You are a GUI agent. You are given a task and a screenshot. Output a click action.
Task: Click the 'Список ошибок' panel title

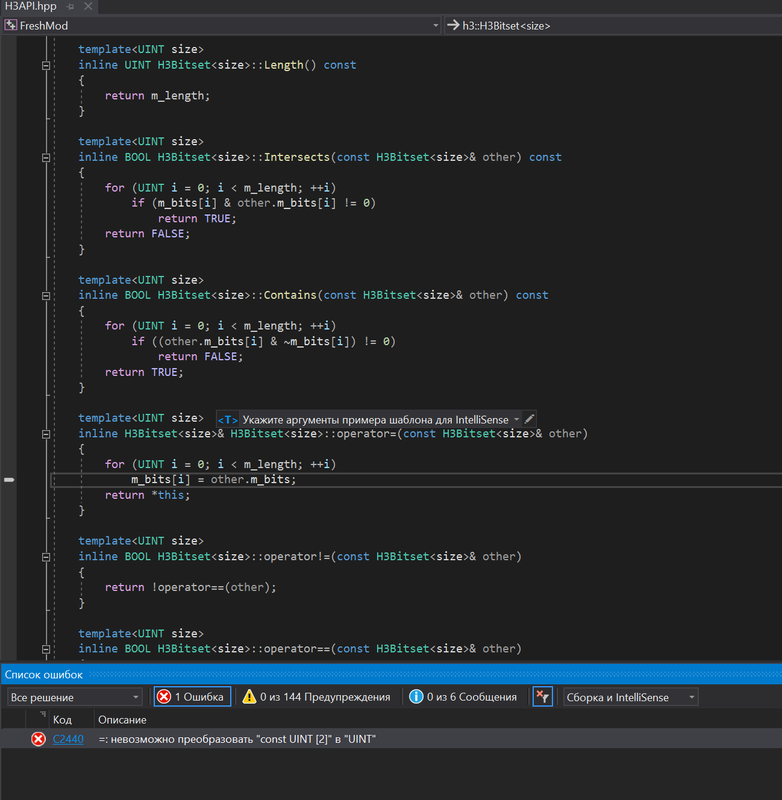pos(44,674)
